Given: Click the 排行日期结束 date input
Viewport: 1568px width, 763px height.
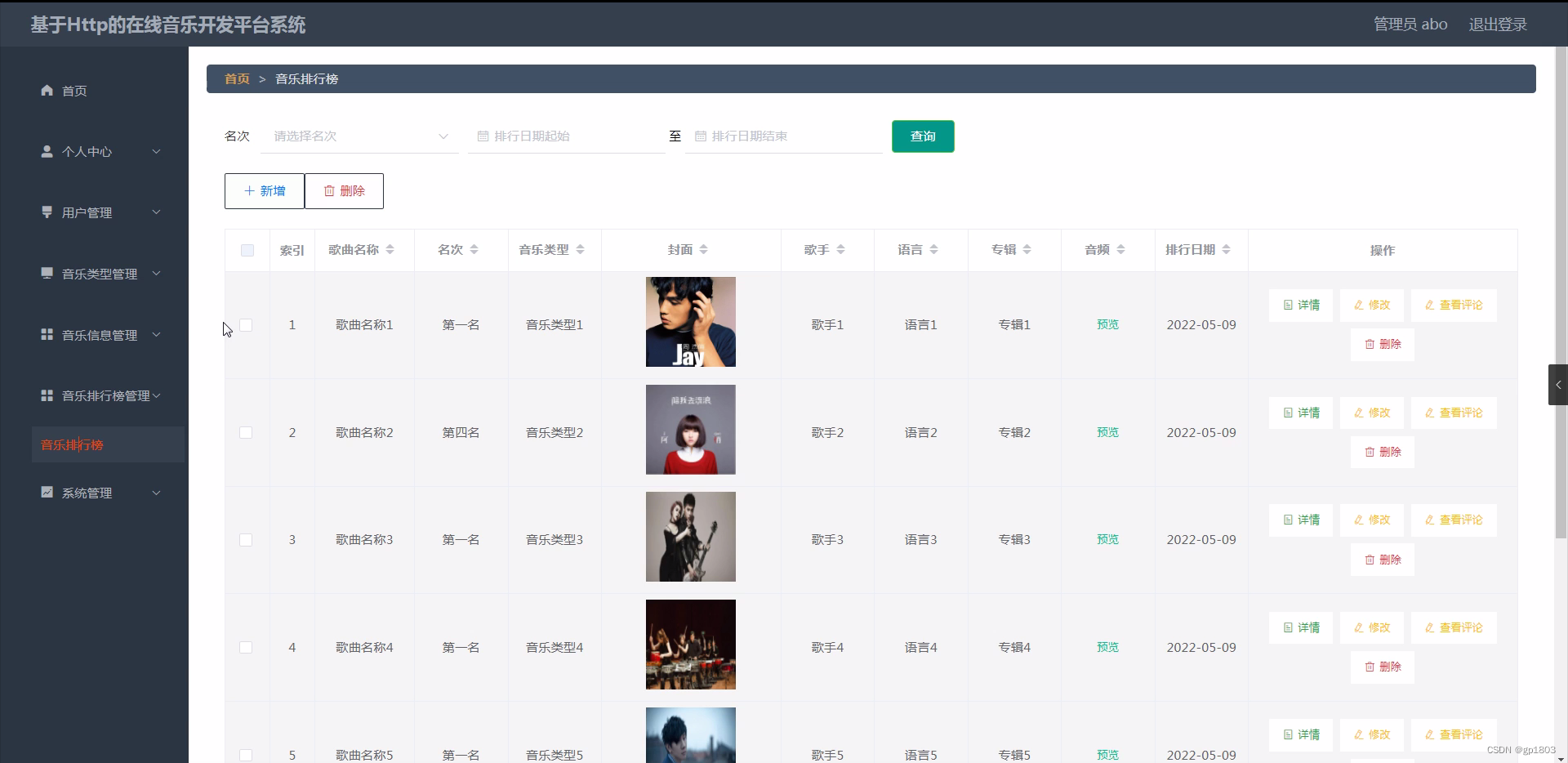Looking at the screenshot, I should coord(784,136).
